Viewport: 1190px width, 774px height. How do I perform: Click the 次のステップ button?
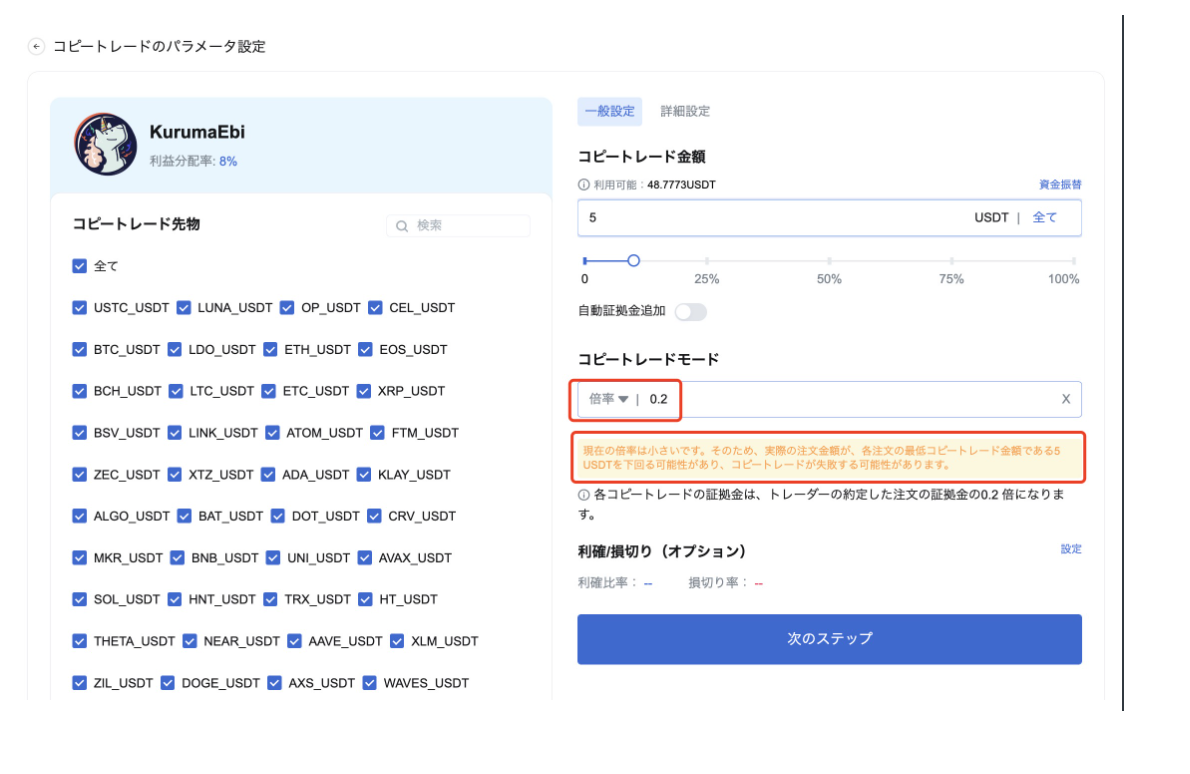(x=830, y=640)
